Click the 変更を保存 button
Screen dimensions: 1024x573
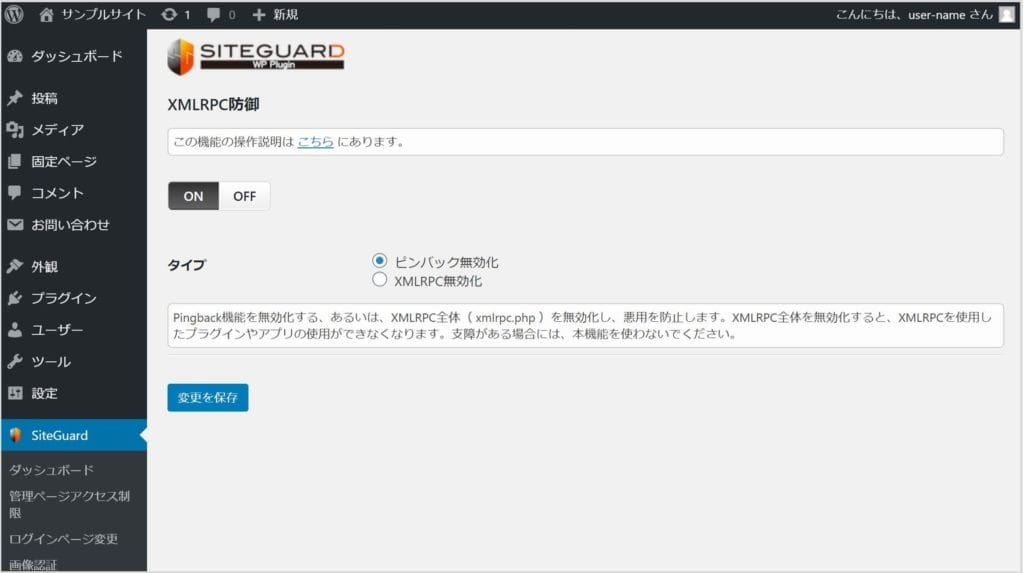click(x=208, y=397)
